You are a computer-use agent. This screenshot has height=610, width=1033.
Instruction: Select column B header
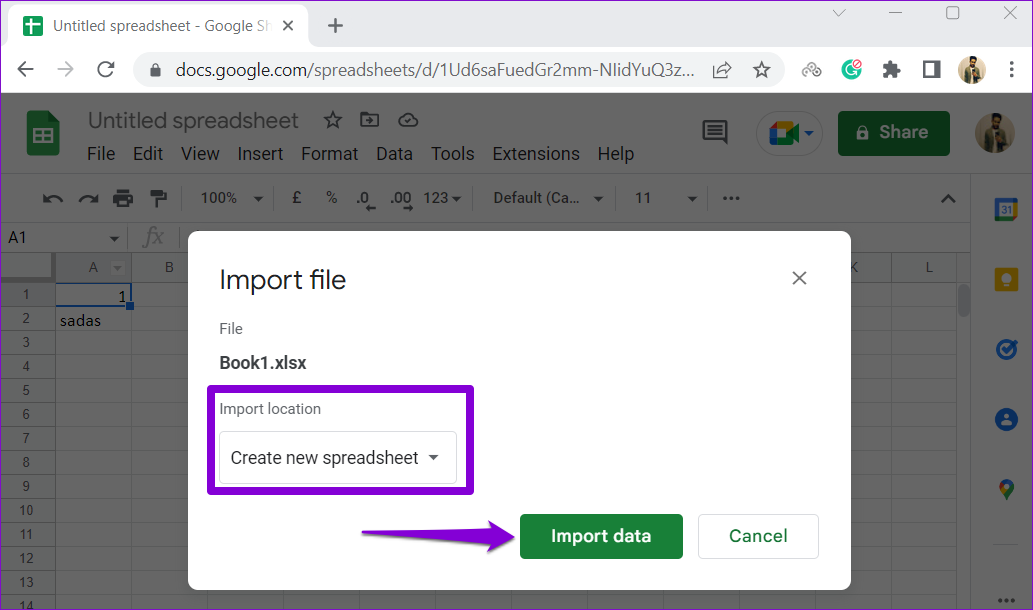pyautogui.click(x=169, y=267)
